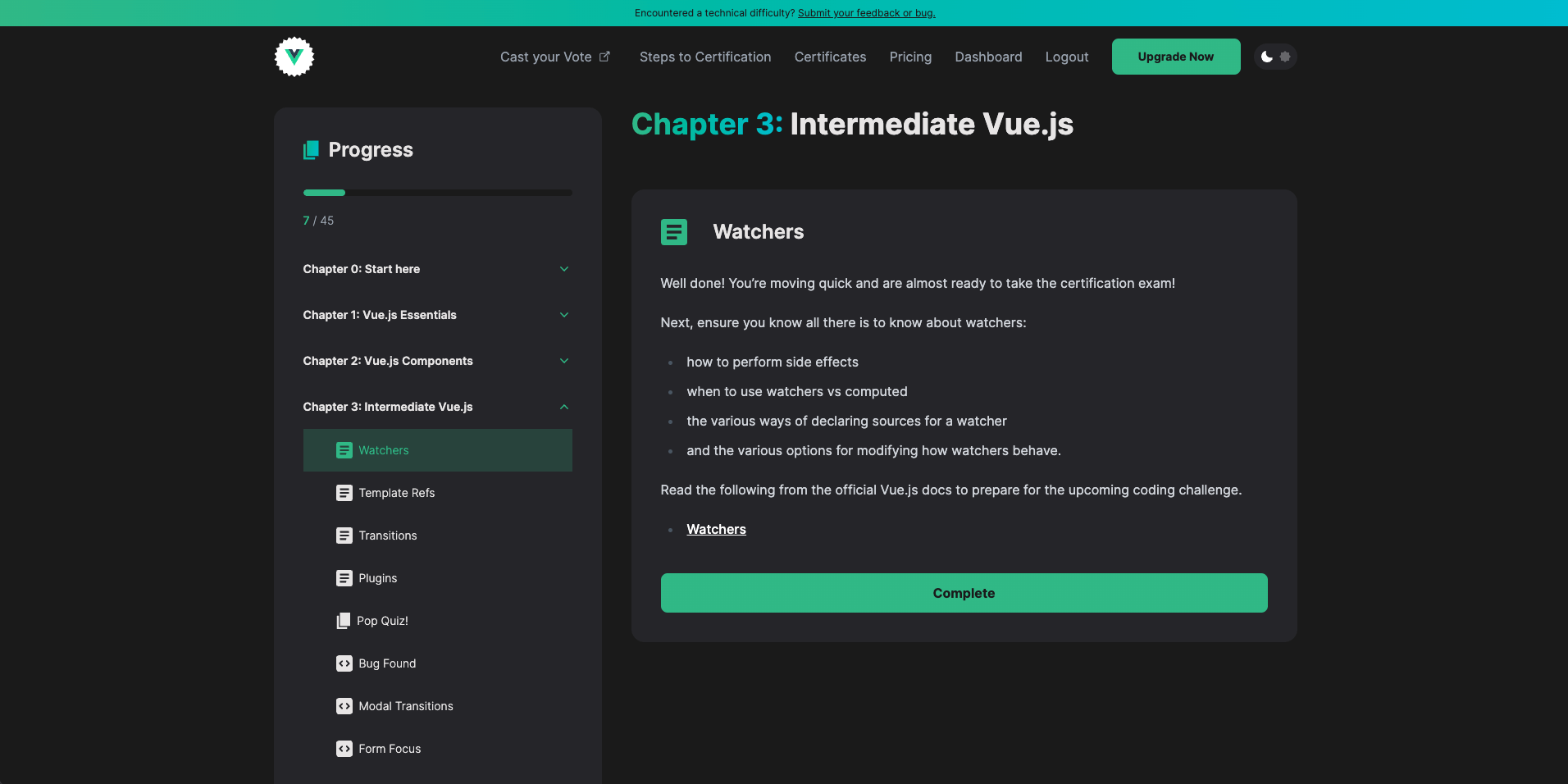Image resolution: width=1568 pixels, height=784 pixels.
Task: Click Submit your feedback or bug link
Action: [x=867, y=13]
